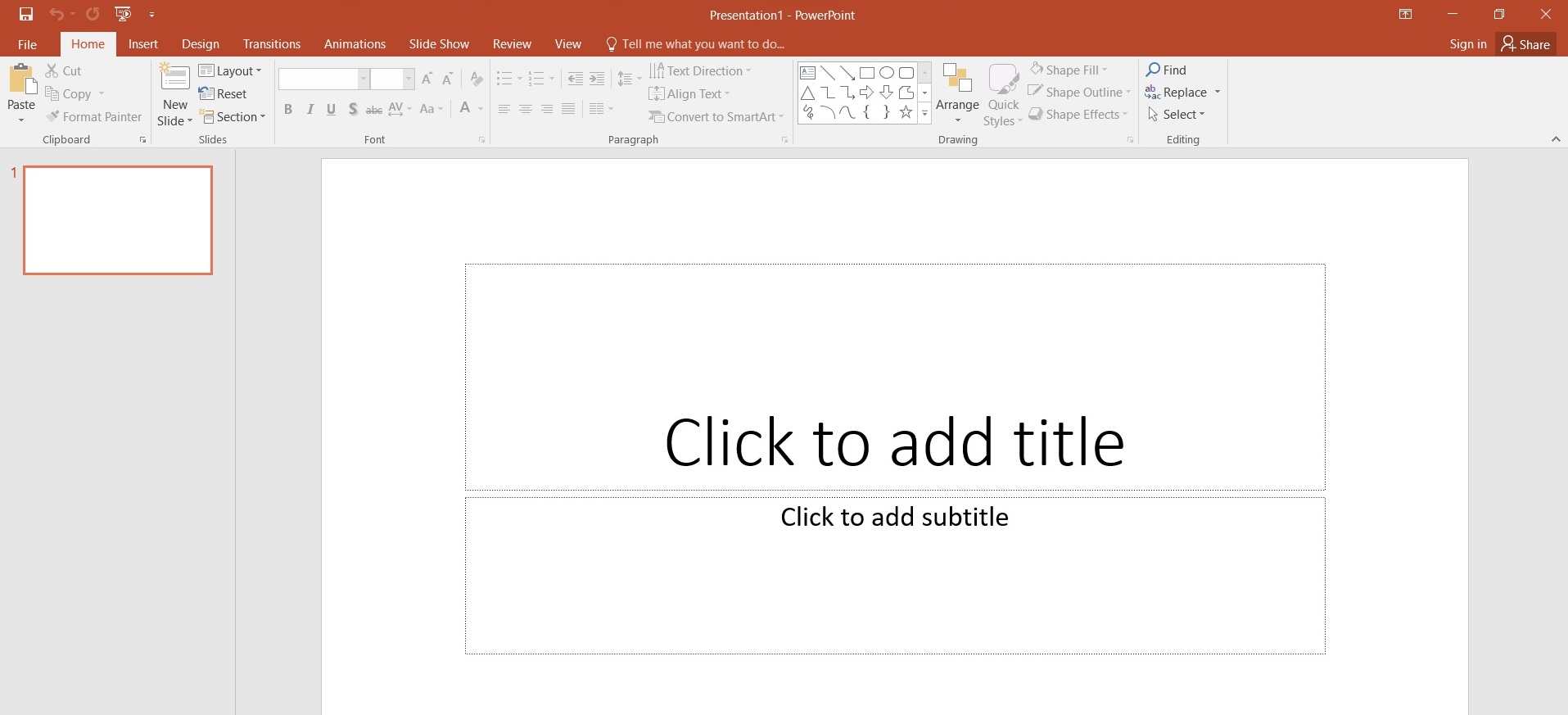The image size is (1568, 715).
Task: Click the Font Color A icon
Action: pos(465,108)
